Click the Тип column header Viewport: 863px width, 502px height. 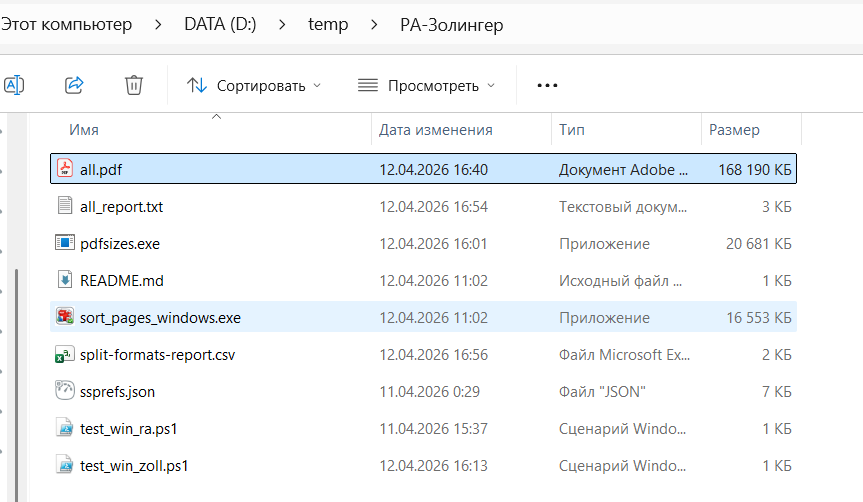572,130
